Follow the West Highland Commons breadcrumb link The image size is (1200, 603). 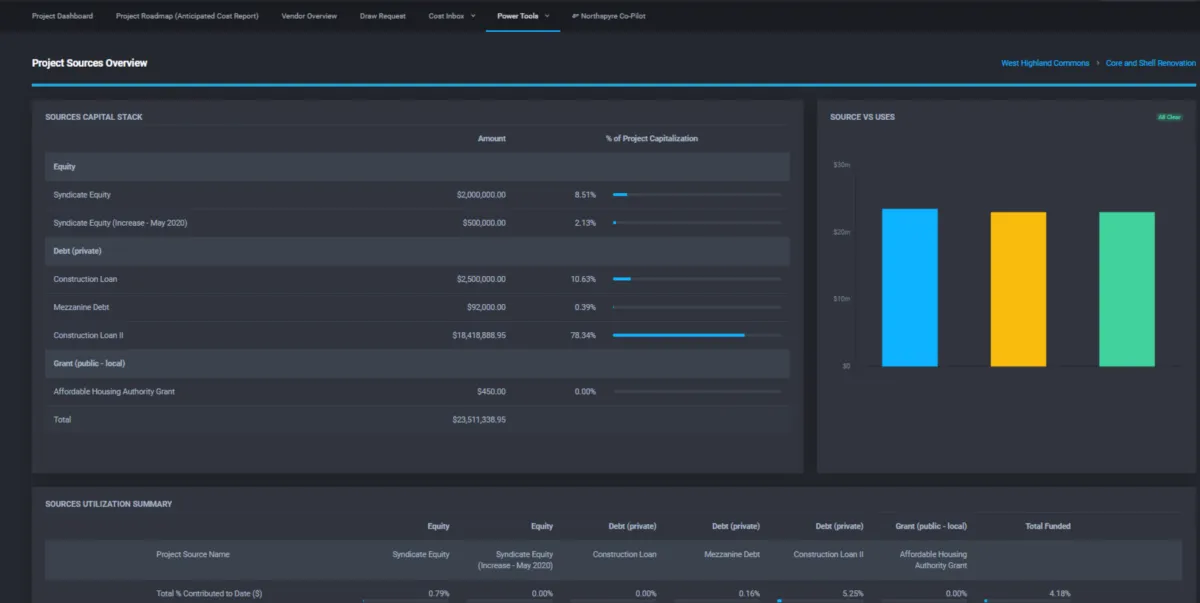click(1045, 63)
